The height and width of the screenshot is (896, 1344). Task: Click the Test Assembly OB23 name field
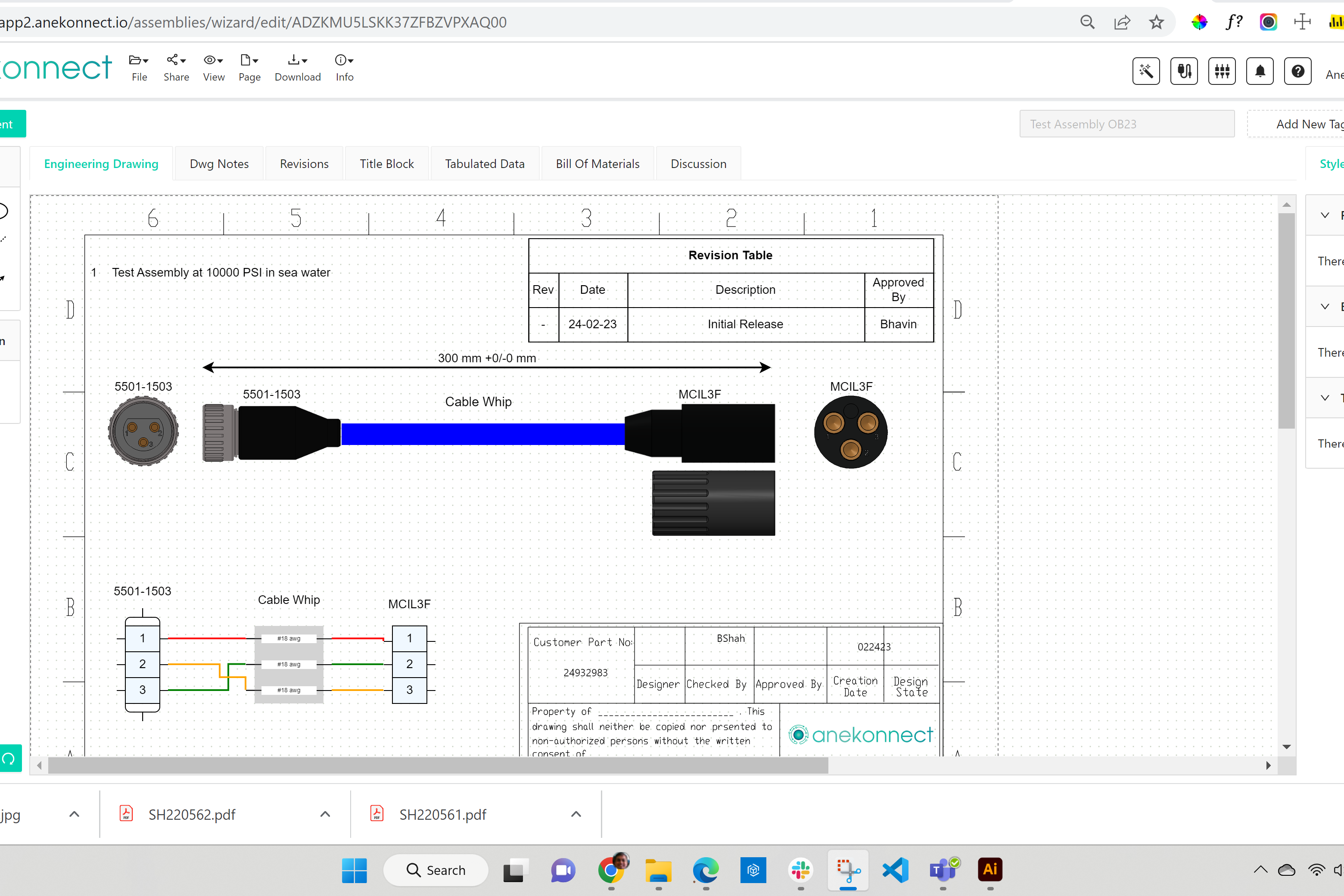click(x=1127, y=124)
